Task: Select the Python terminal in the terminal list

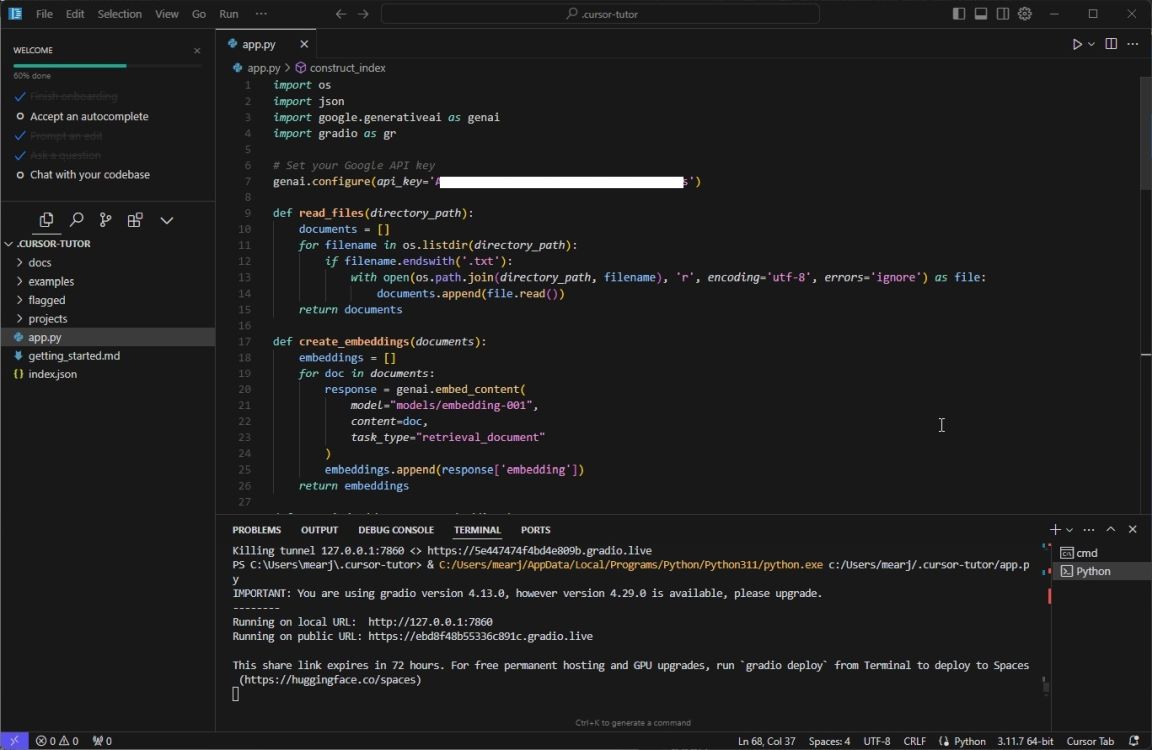Action: (x=1093, y=571)
